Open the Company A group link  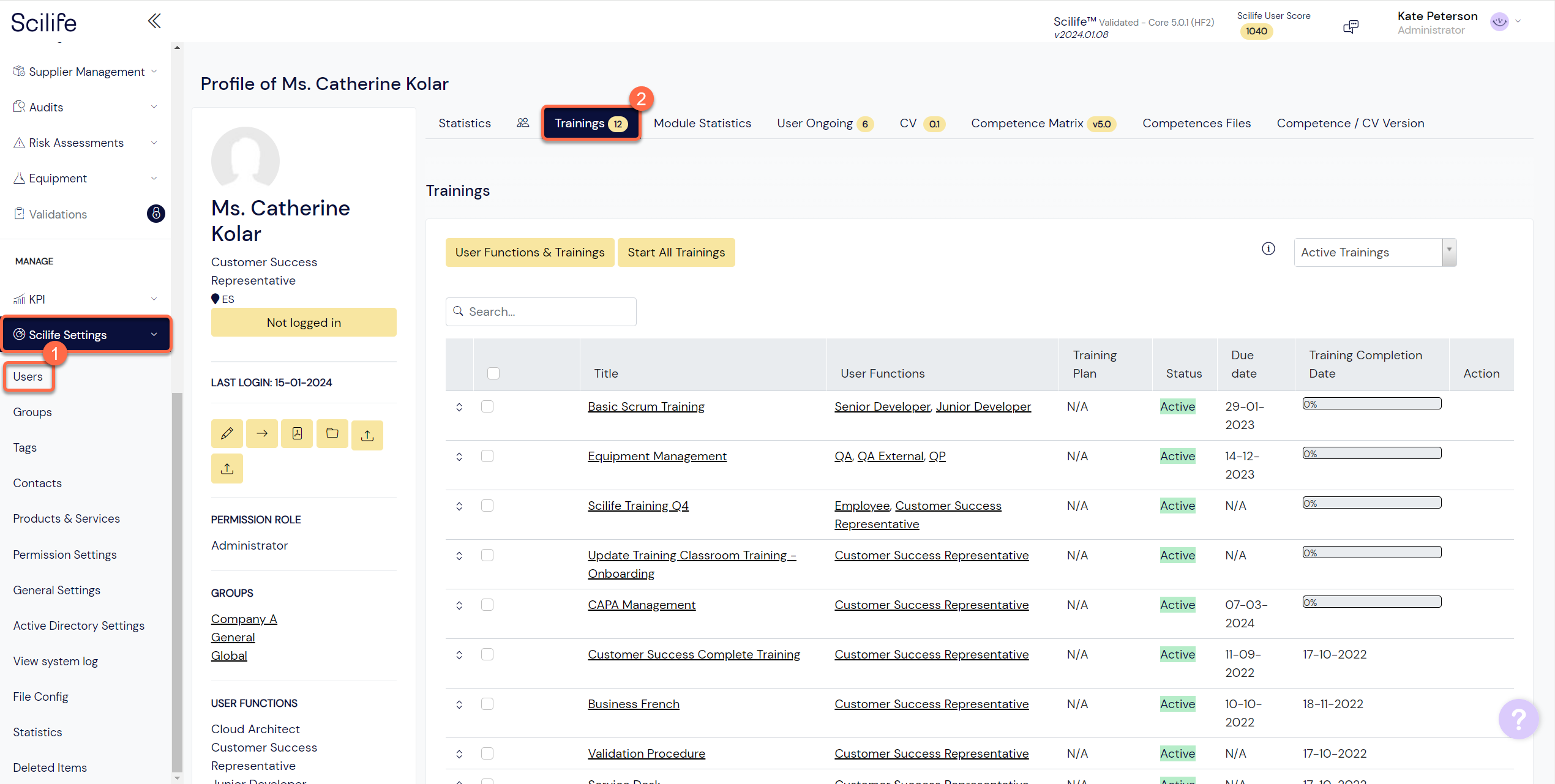pos(244,619)
